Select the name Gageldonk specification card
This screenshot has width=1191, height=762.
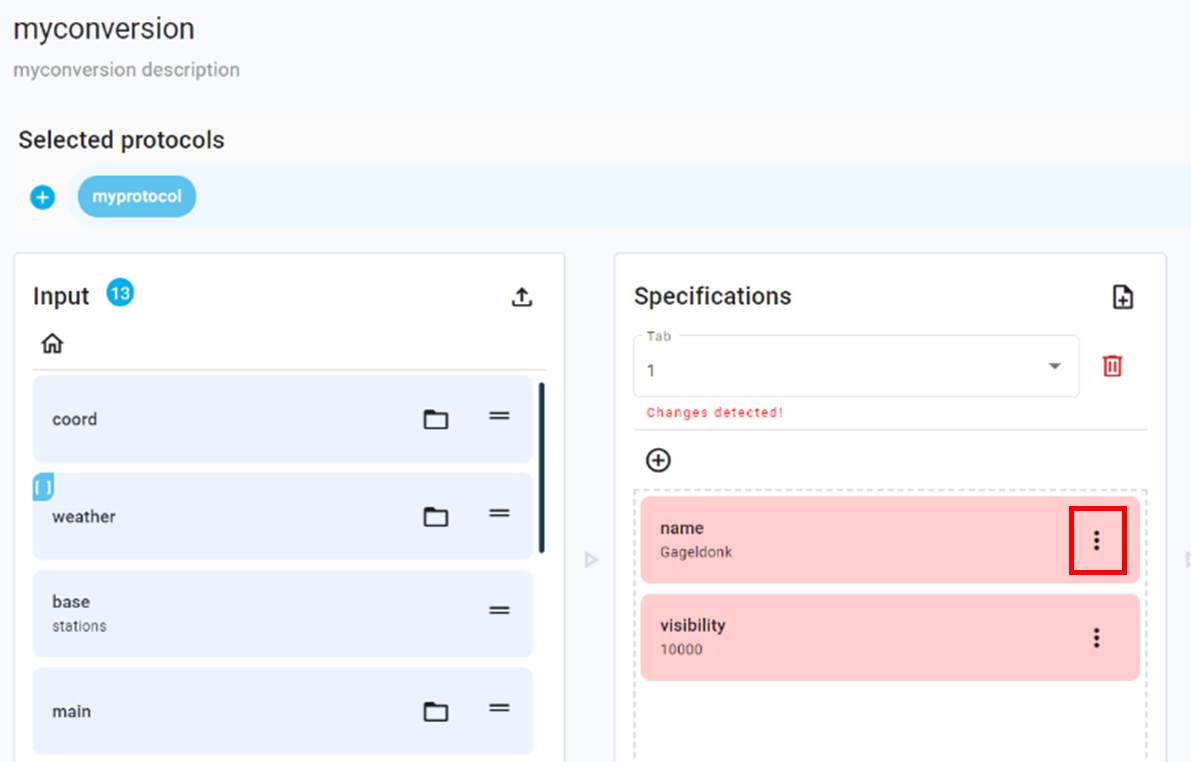coord(850,540)
